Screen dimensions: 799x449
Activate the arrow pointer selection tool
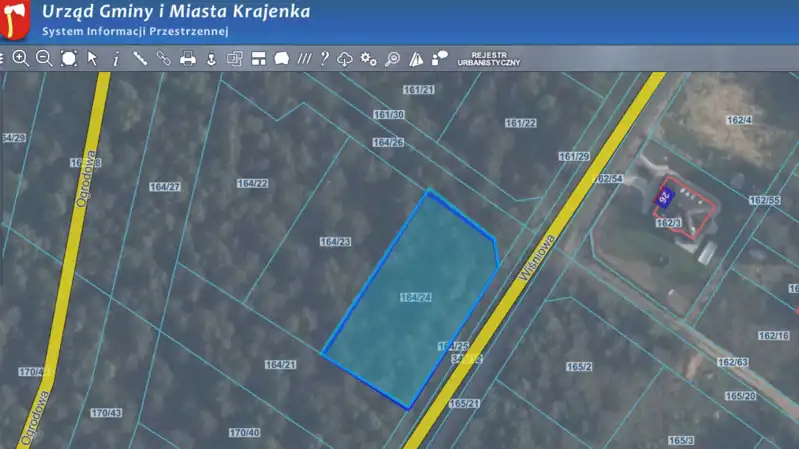[x=92, y=59]
